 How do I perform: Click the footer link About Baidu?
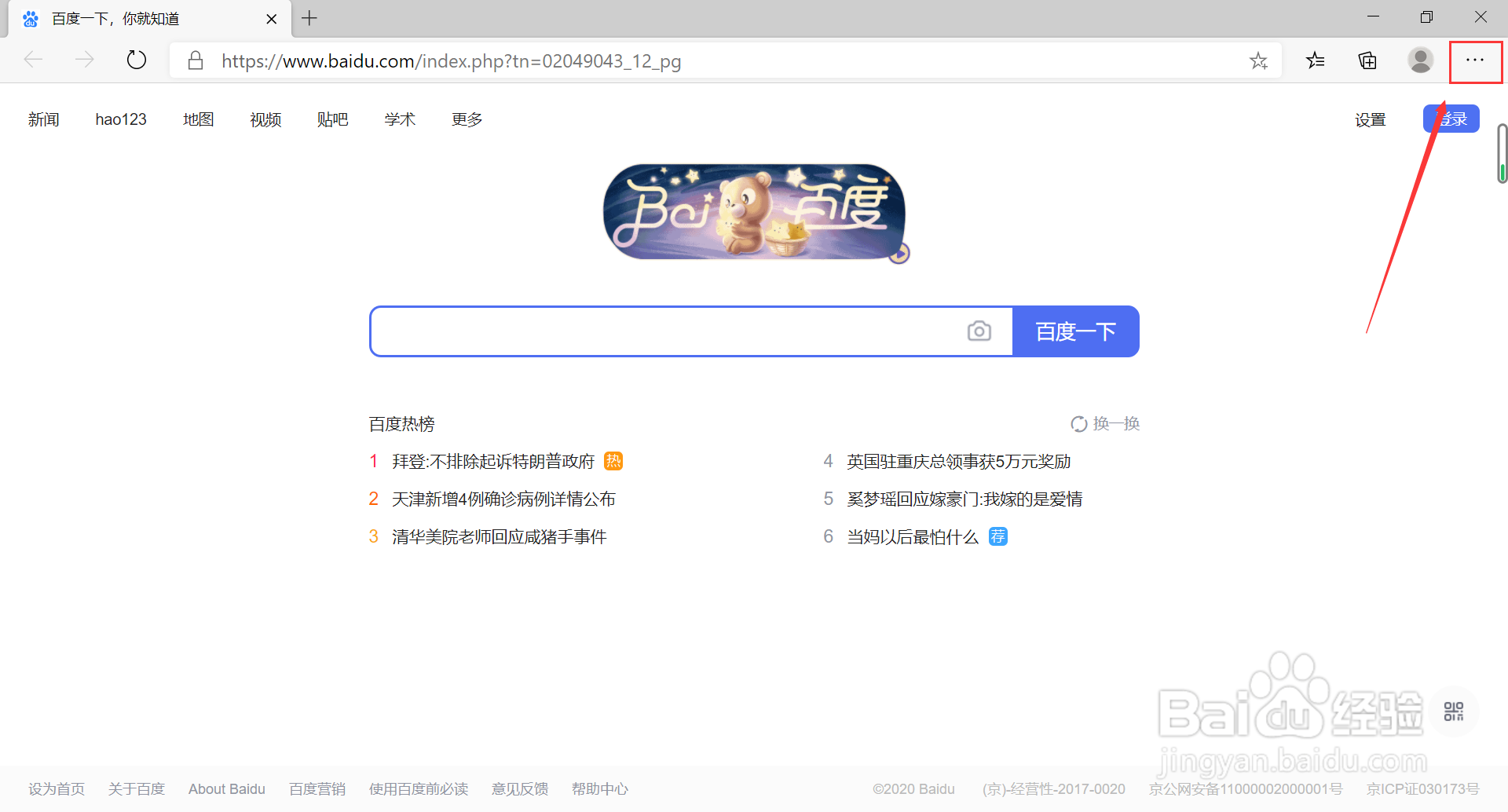[x=227, y=789]
